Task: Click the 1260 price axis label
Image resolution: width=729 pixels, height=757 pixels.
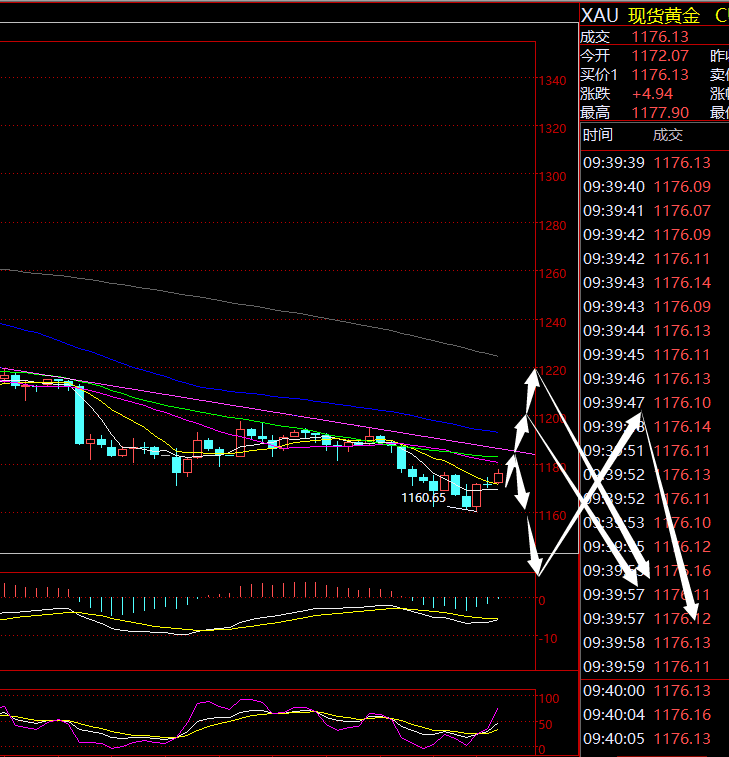Action: click(x=552, y=274)
